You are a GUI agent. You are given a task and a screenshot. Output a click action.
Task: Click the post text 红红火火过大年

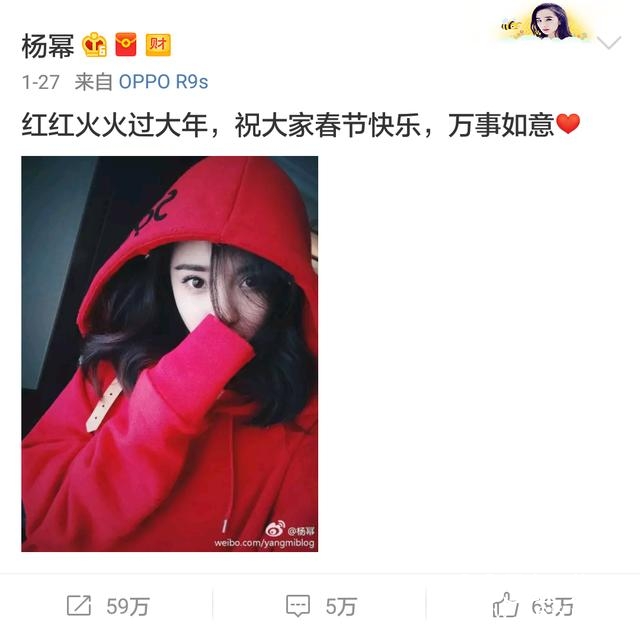pyautogui.click(x=115, y=125)
